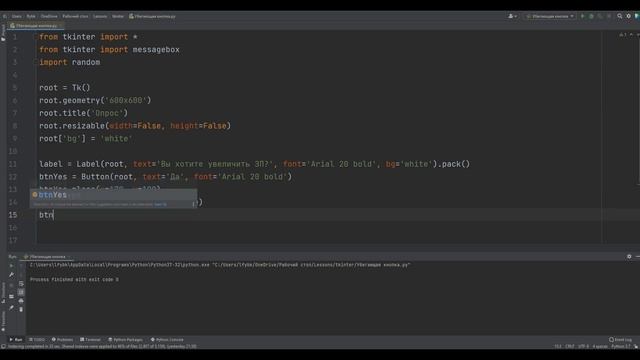Click run with coverage icon in toolbar
Screen dimensions: 640x360
click(600, 16)
